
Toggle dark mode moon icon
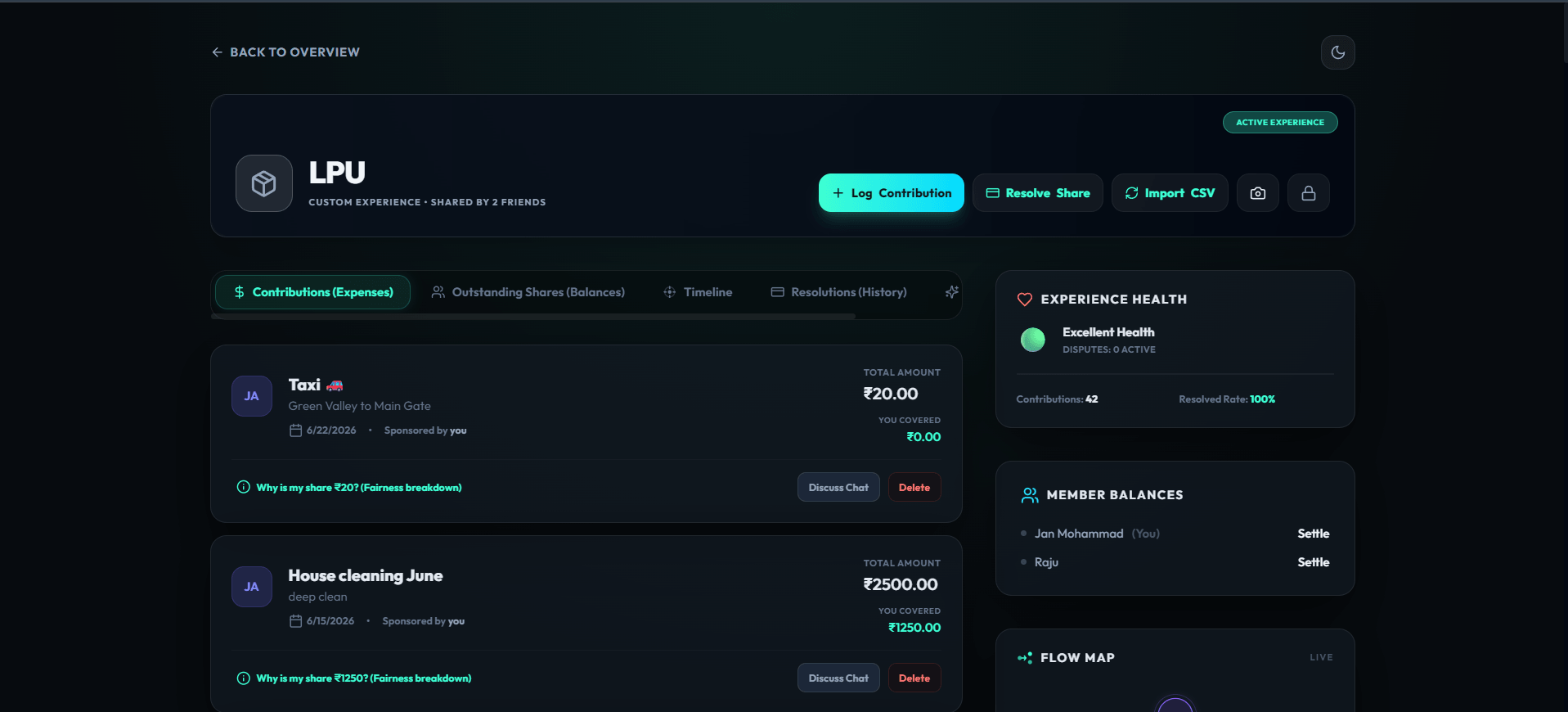click(x=1337, y=52)
